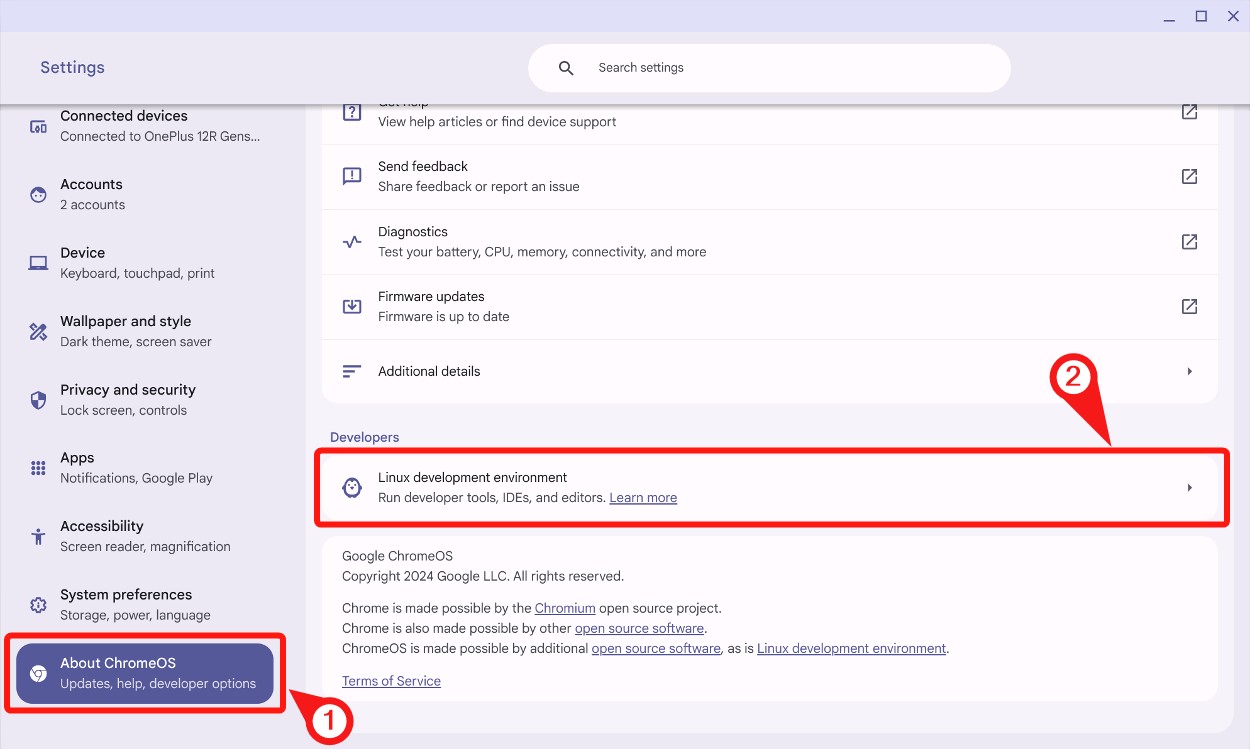Viewport: 1250px width, 749px height.
Task: Select the Wallpaper and style paintbrush icon
Action: [37, 331]
